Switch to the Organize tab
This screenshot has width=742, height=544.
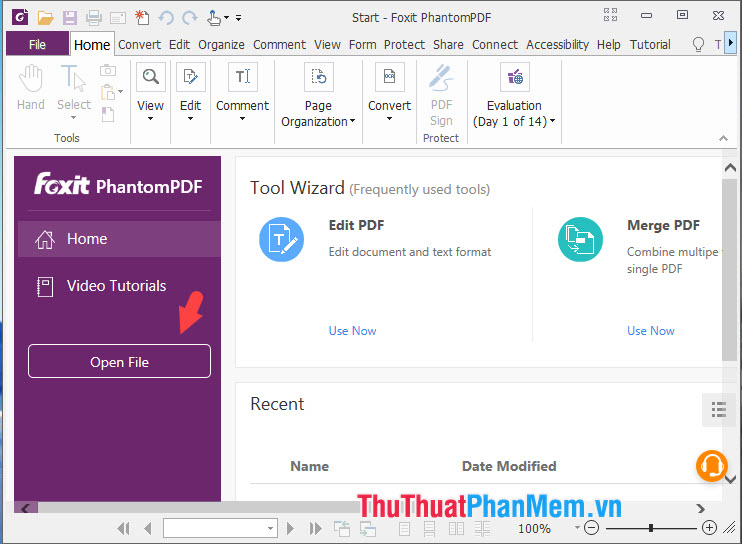click(x=221, y=44)
